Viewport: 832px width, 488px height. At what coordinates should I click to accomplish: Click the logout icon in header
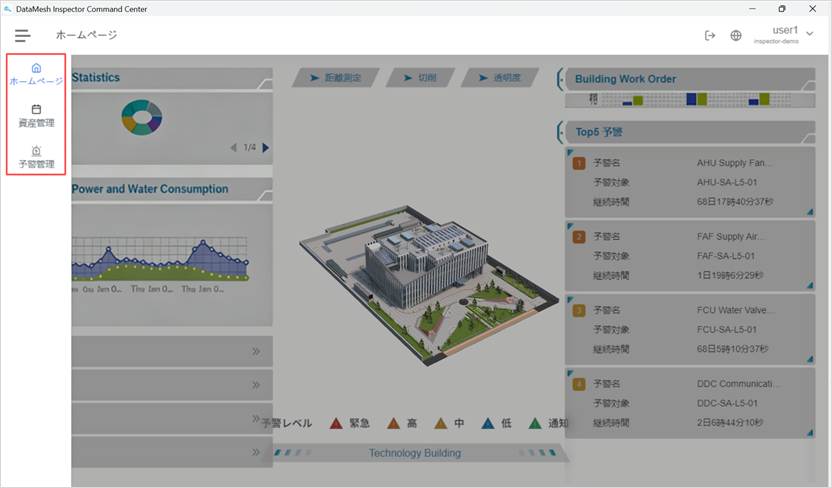coord(710,35)
